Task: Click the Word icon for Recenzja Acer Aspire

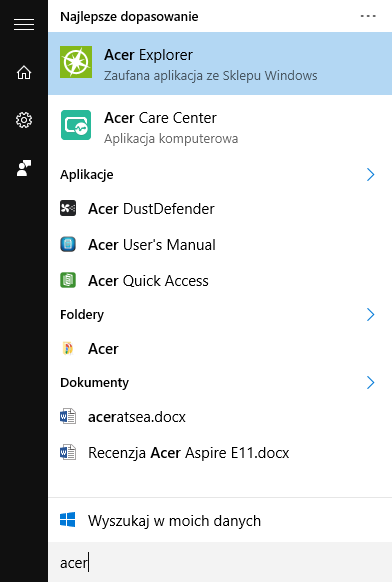Action: (x=68, y=452)
